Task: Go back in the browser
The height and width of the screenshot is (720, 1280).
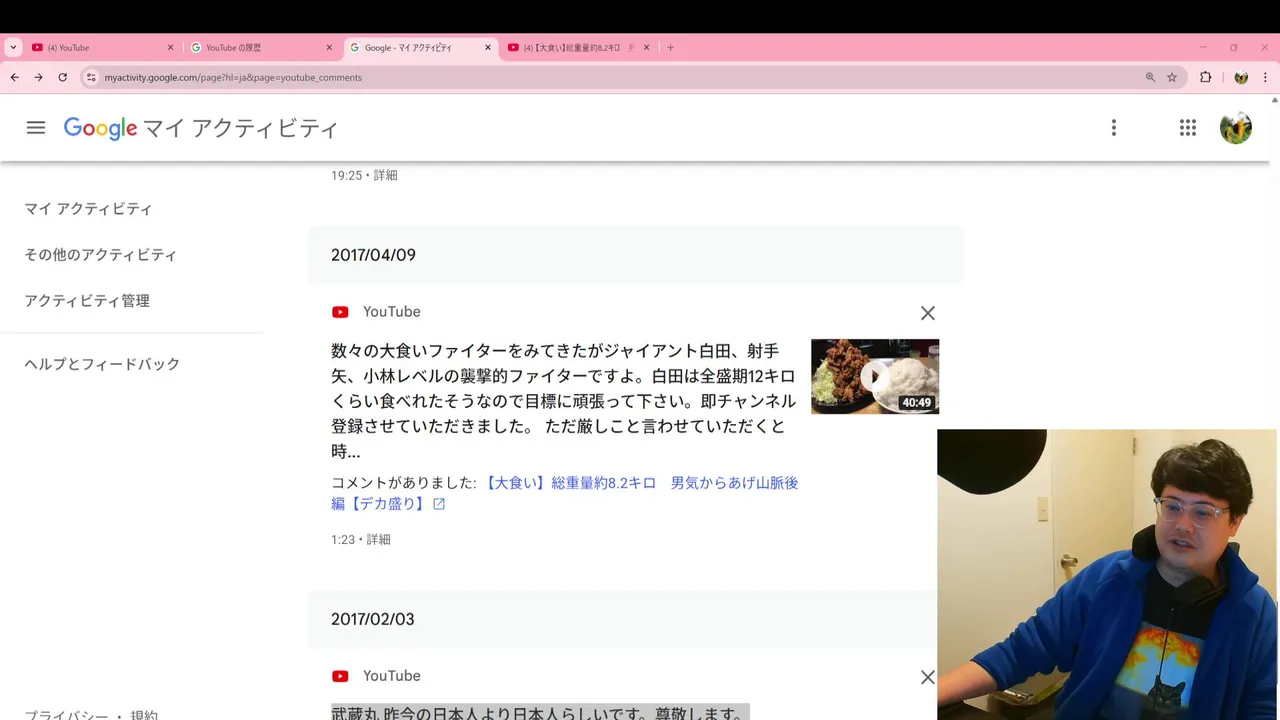Action: [14, 77]
